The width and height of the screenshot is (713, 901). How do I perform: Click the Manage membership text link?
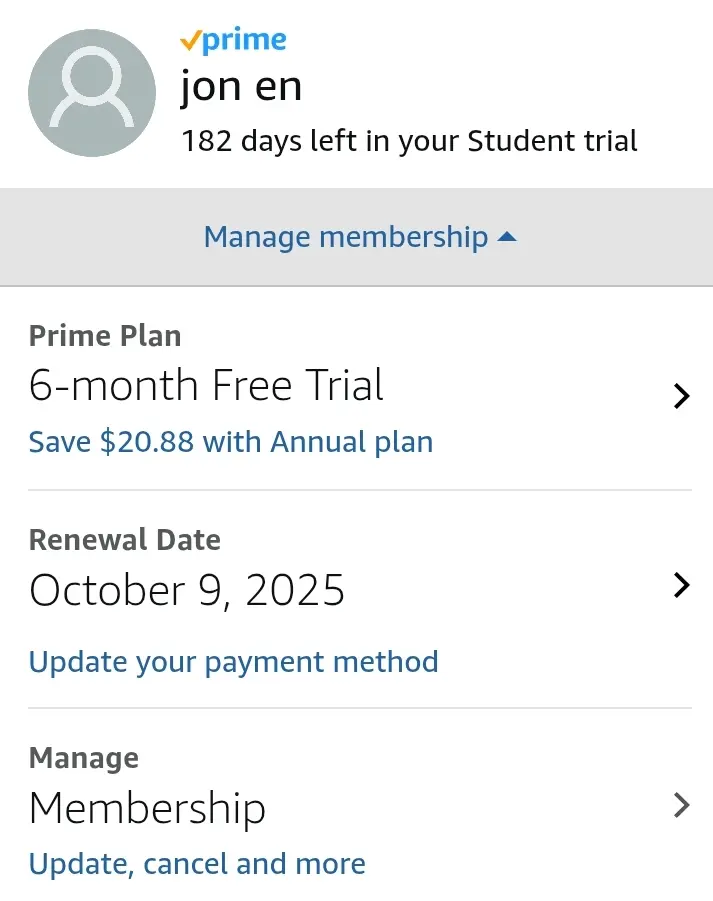coord(346,237)
